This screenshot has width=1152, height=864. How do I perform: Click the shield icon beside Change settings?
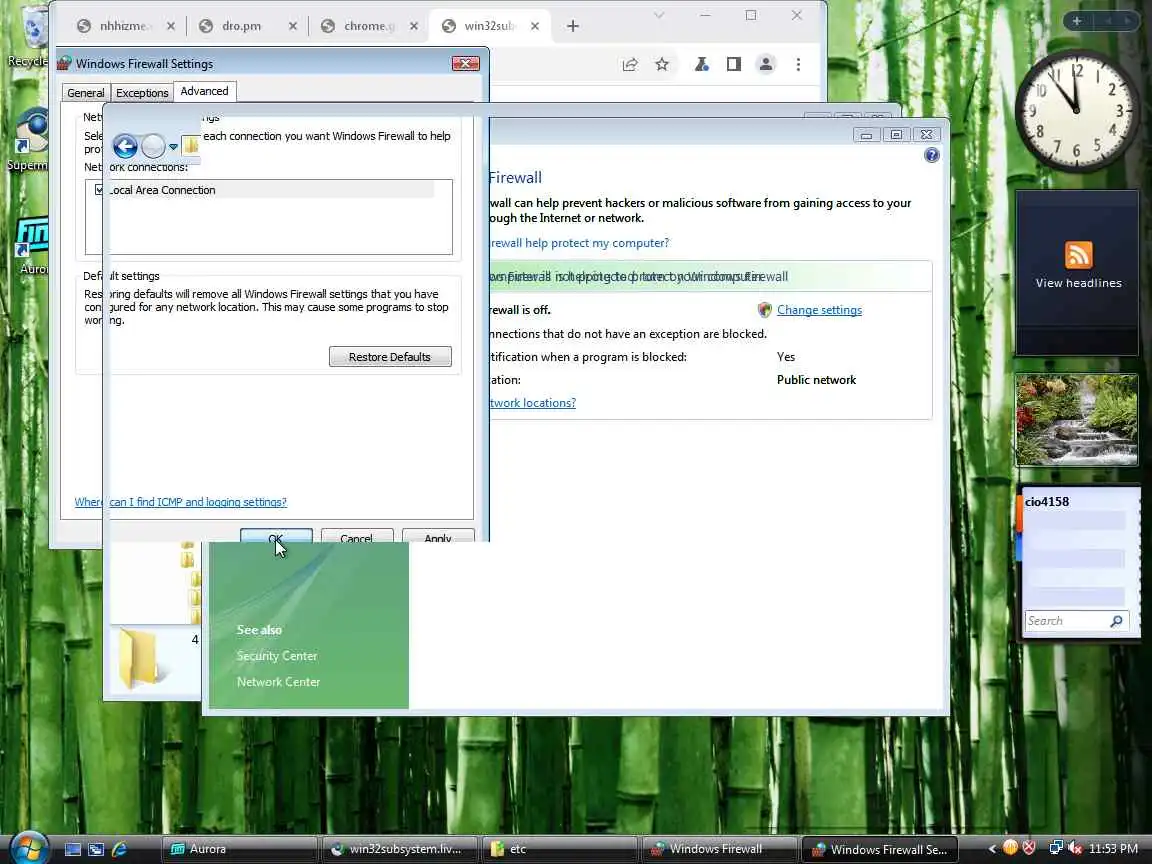765,310
